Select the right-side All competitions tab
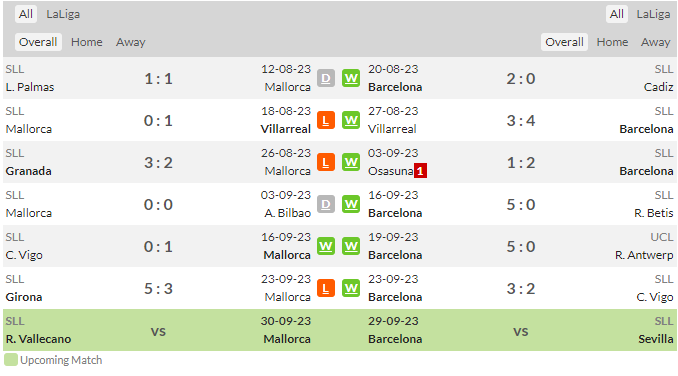Screen dimensions: 678x376 (617, 14)
